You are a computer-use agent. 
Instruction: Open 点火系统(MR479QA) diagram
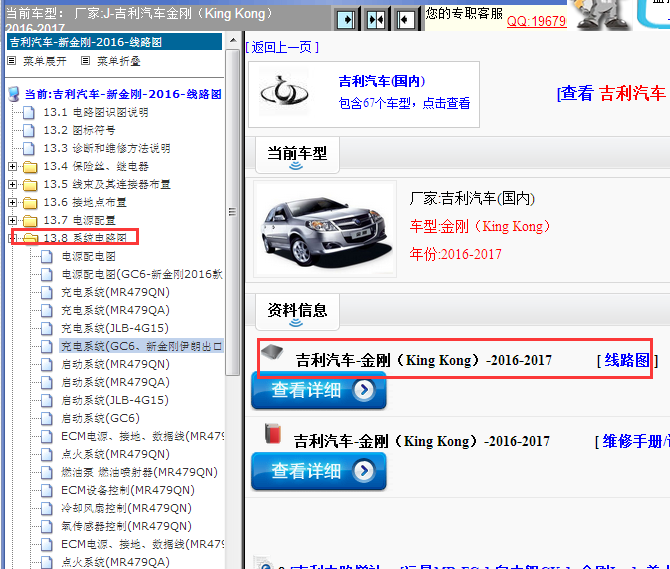click(x=115, y=562)
